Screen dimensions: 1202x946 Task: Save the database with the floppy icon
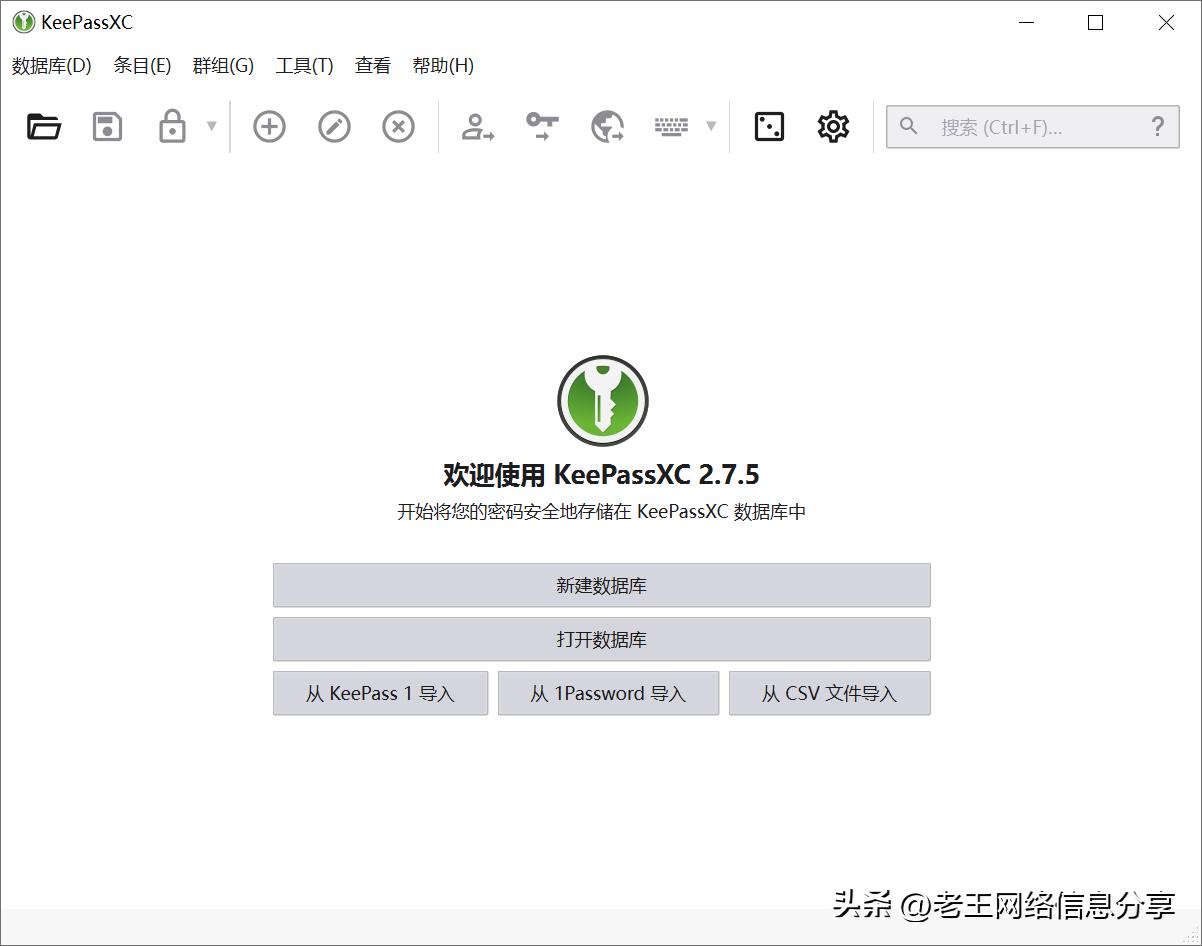tap(106, 126)
